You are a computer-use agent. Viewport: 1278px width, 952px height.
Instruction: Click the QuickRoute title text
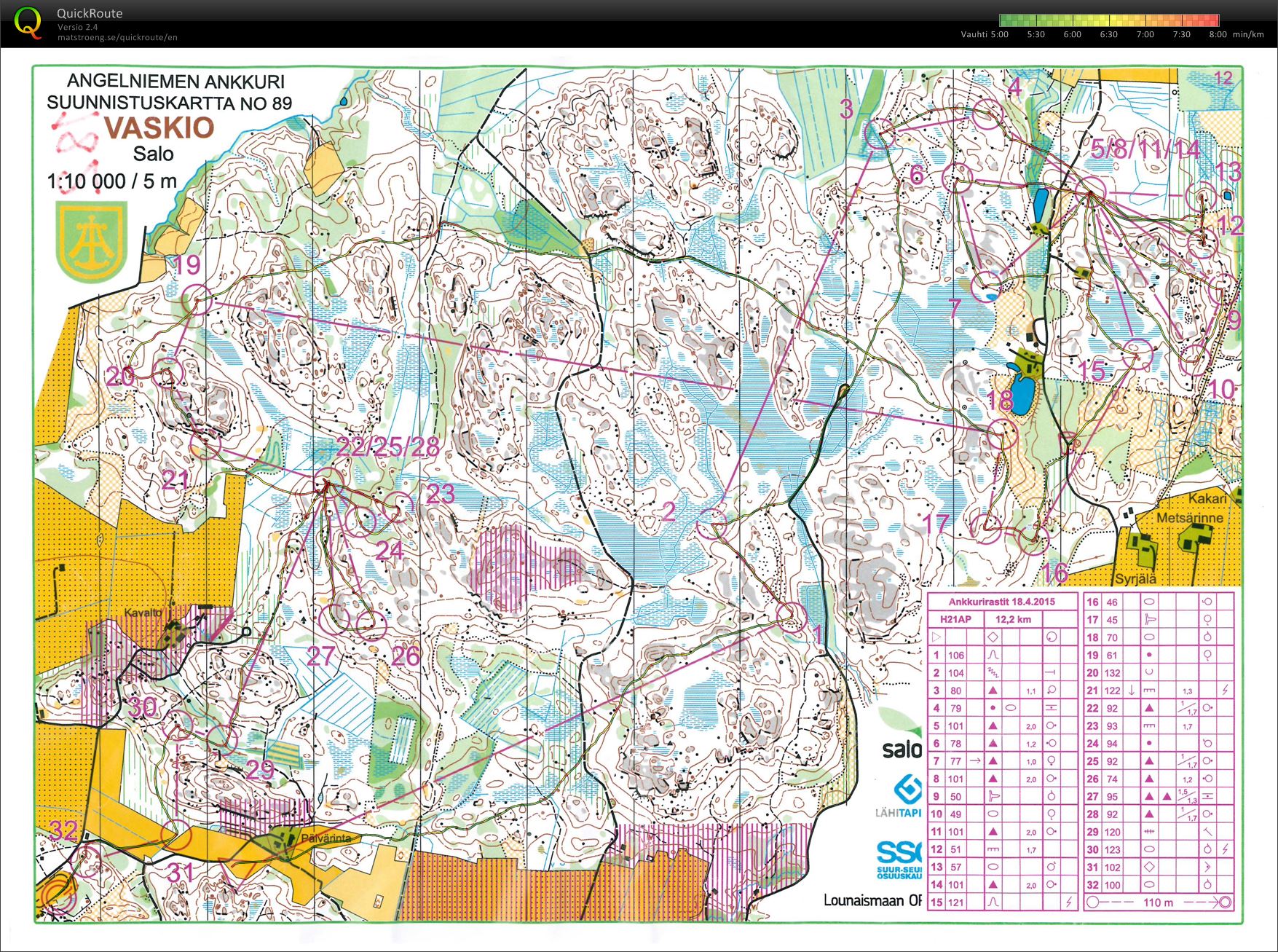[90, 13]
